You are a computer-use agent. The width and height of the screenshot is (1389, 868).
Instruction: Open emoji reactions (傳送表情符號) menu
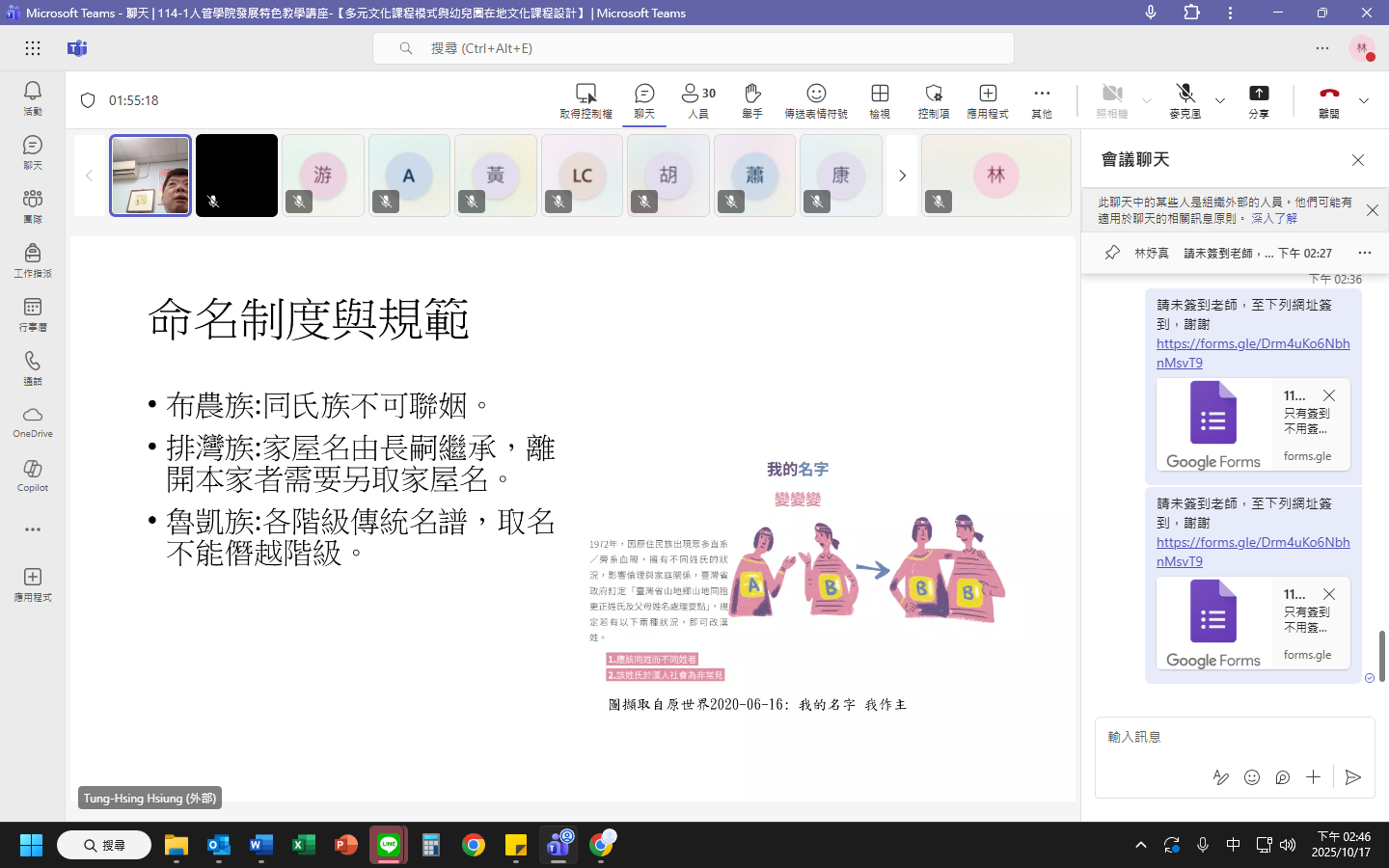(816, 100)
